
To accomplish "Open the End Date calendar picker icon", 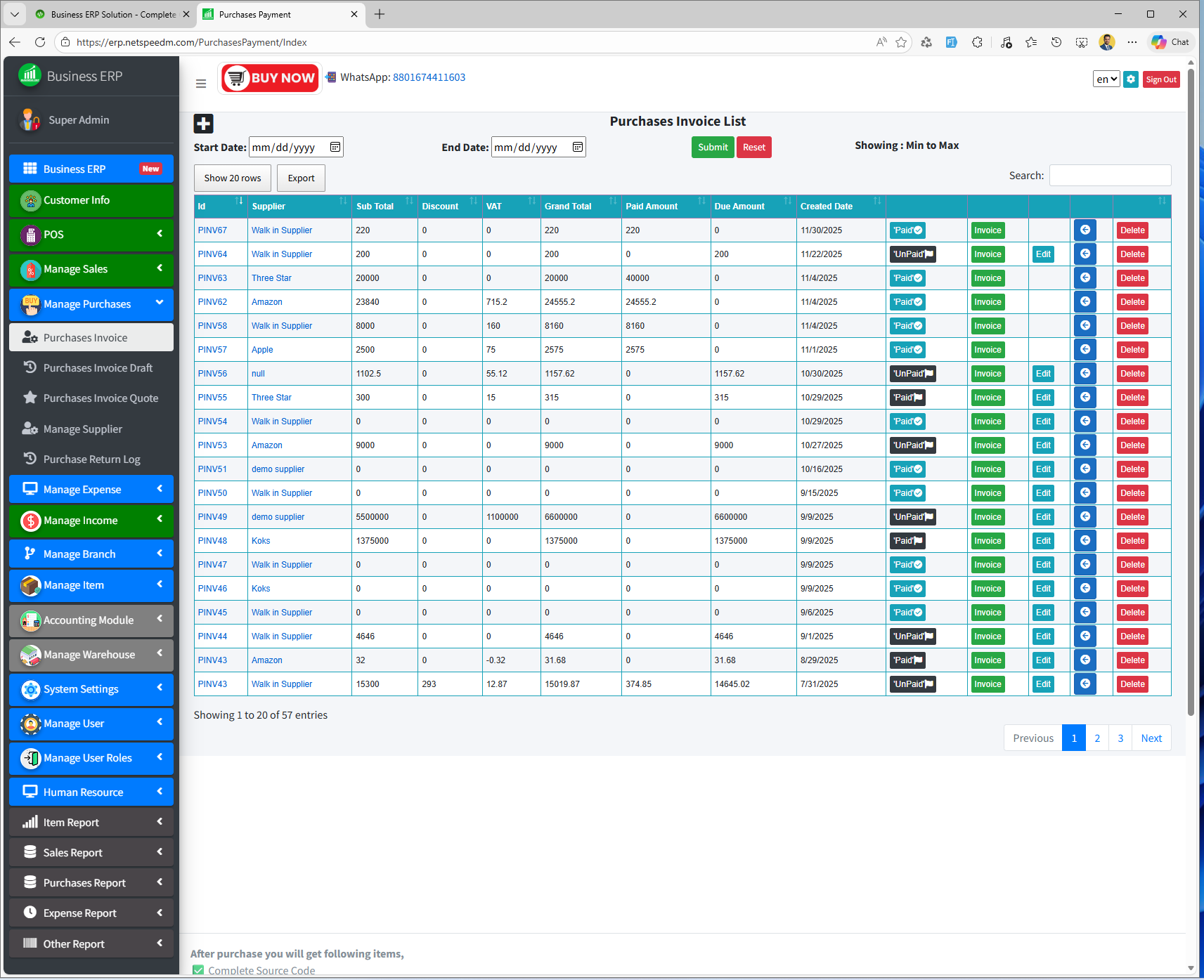I will click(x=577, y=147).
